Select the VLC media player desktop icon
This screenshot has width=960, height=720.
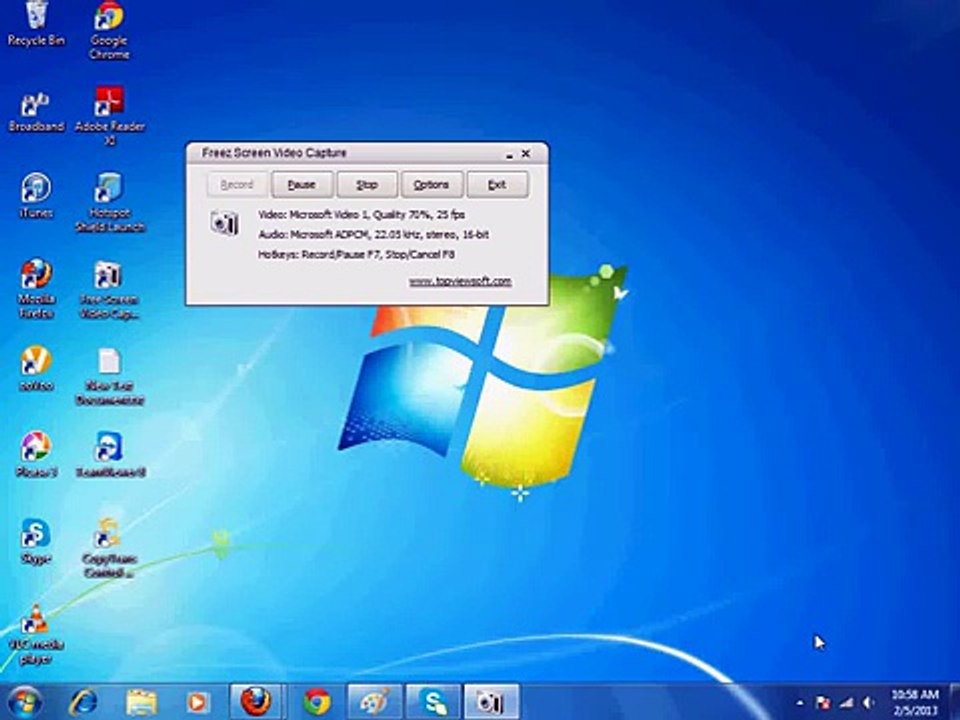coord(36,635)
